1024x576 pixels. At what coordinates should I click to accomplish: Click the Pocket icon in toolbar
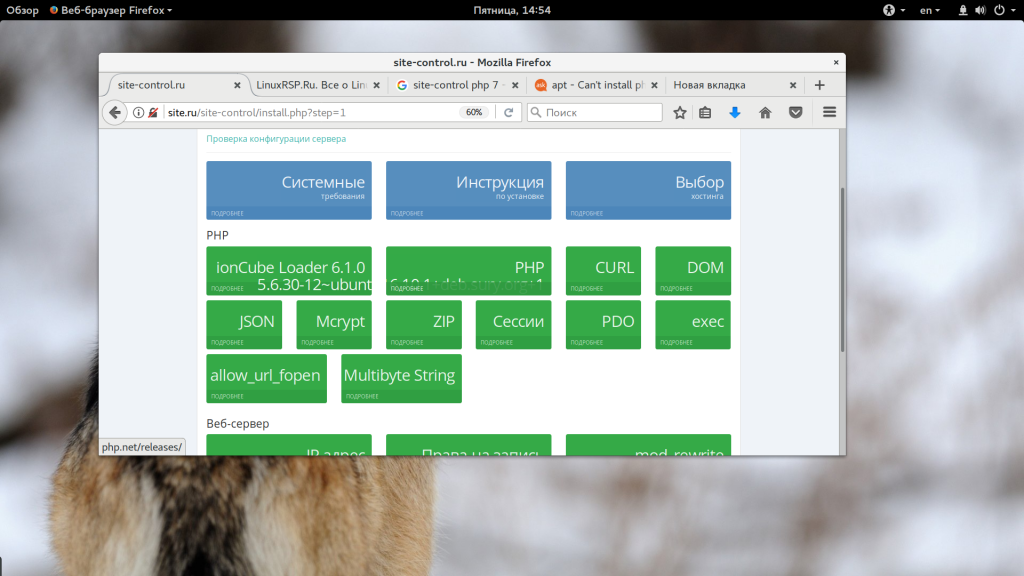click(x=796, y=113)
